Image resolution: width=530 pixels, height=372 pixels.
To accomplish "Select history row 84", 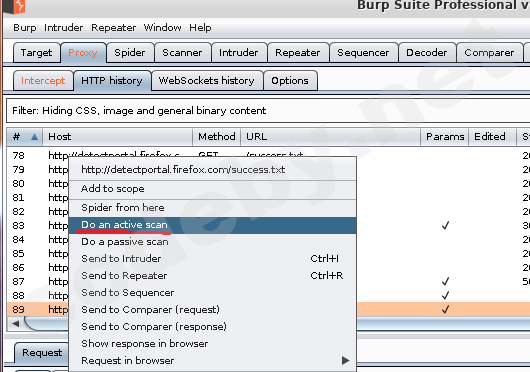I will (18, 240).
